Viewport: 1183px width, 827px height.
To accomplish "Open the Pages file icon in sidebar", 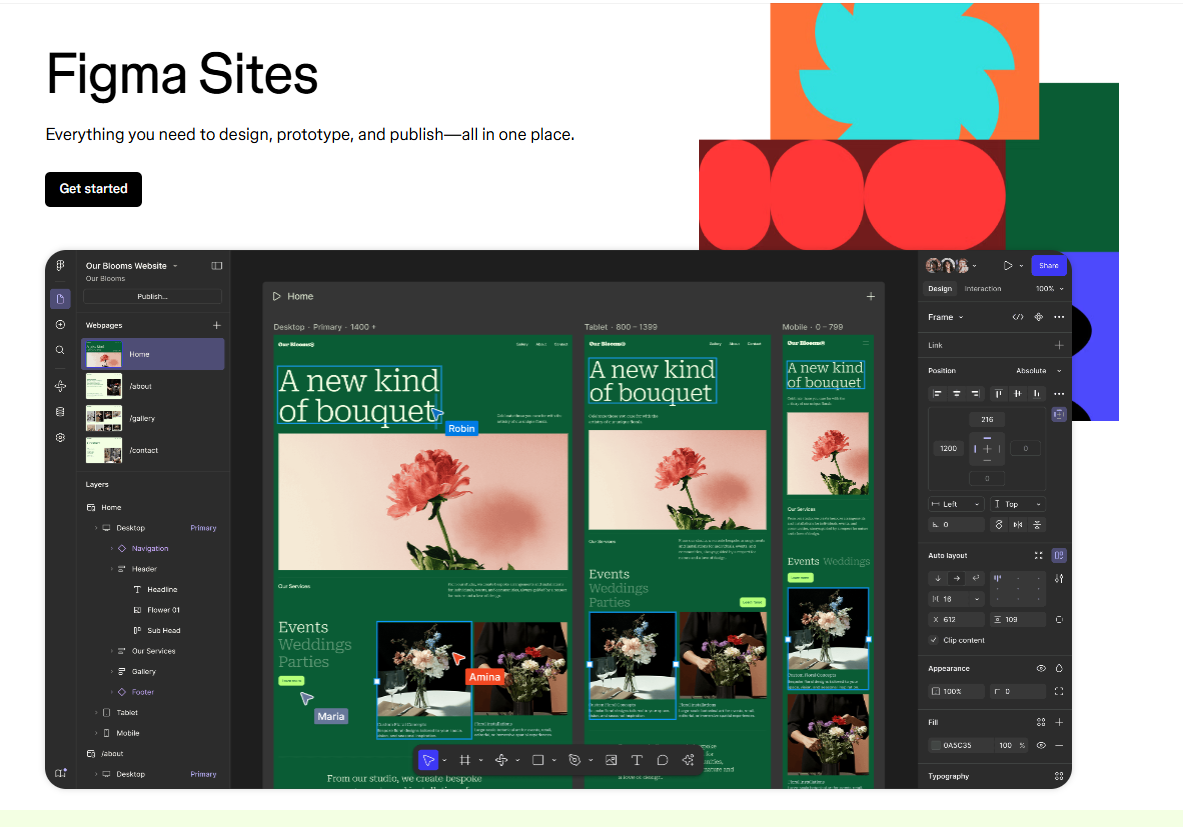I will [60, 299].
